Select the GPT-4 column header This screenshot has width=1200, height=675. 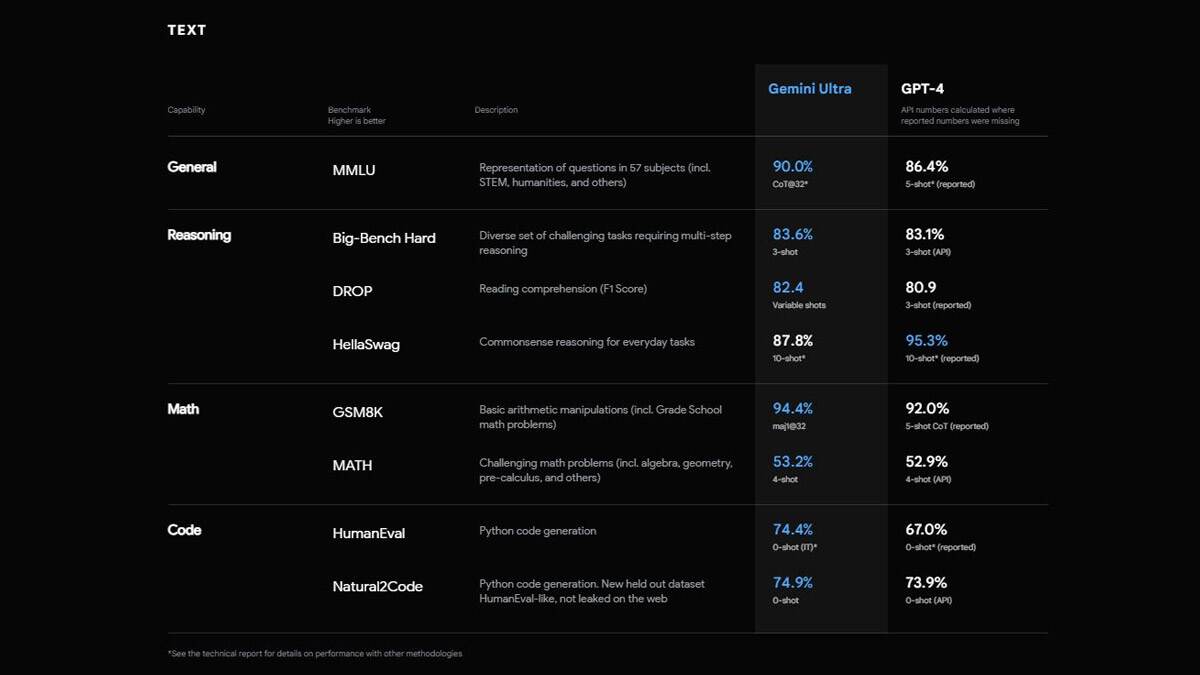(923, 89)
